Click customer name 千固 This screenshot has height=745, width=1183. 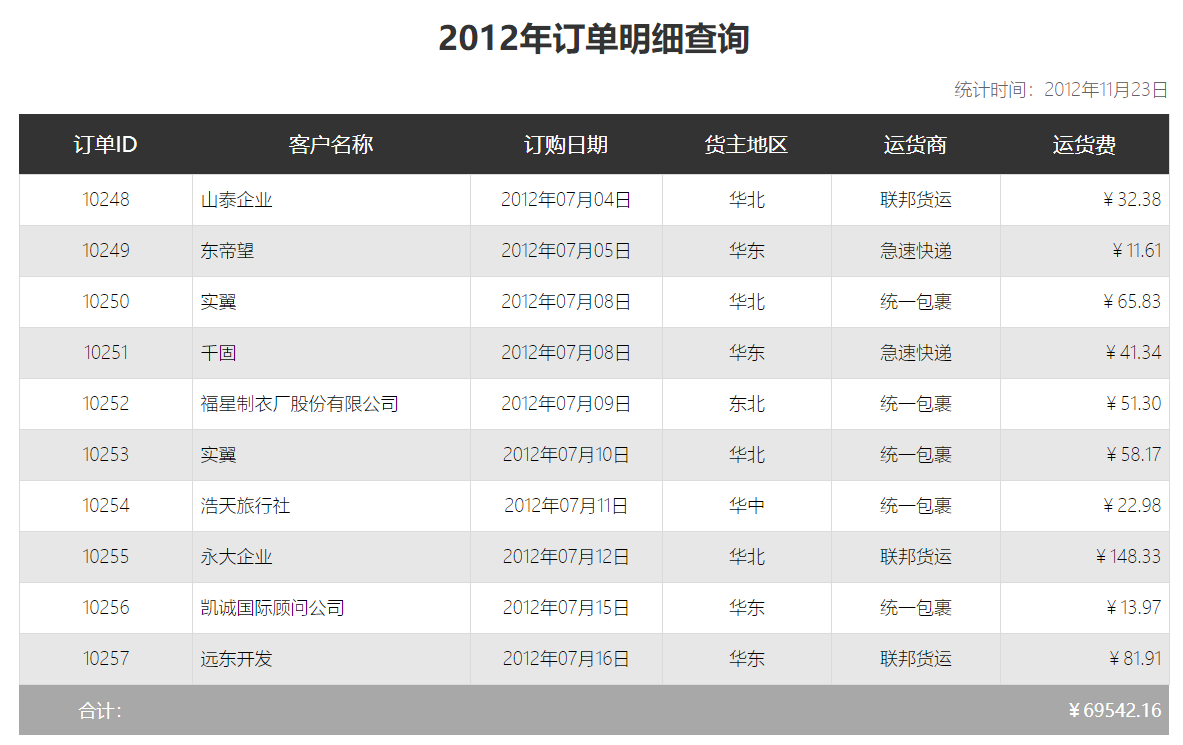pyautogui.click(x=218, y=352)
